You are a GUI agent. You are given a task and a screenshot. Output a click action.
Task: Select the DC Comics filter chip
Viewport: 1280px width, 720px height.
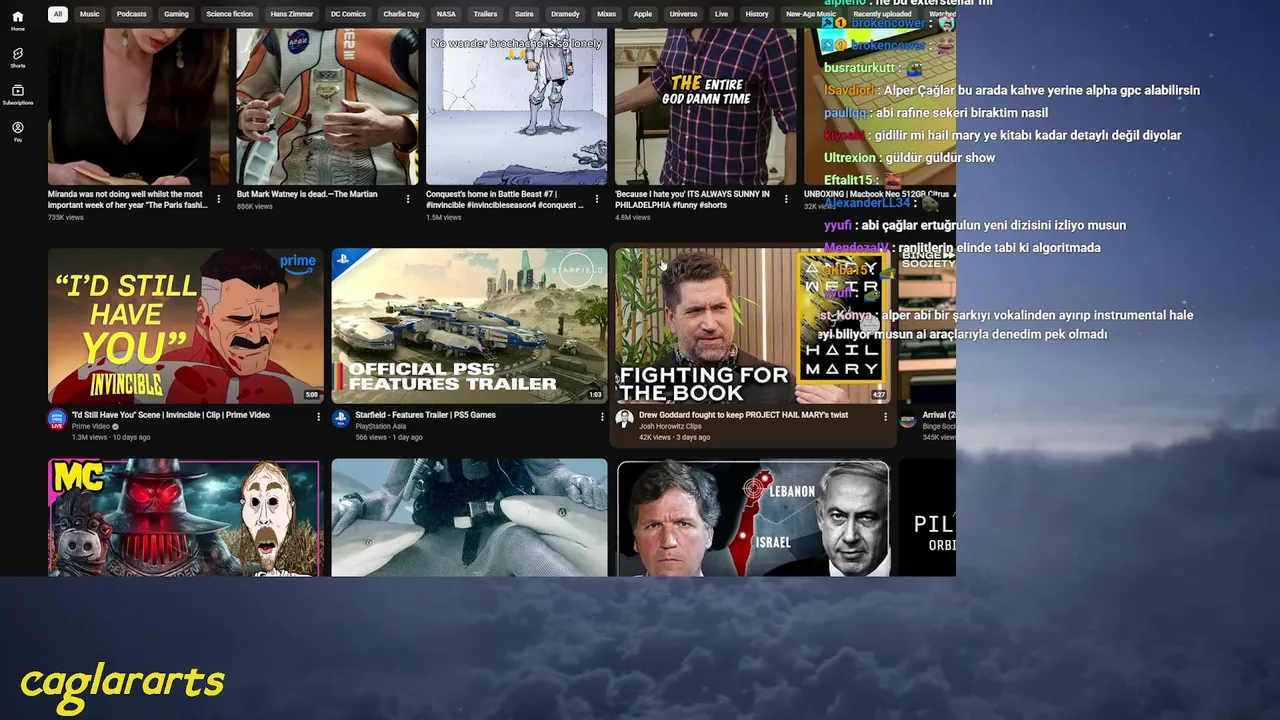pos(348,14)
